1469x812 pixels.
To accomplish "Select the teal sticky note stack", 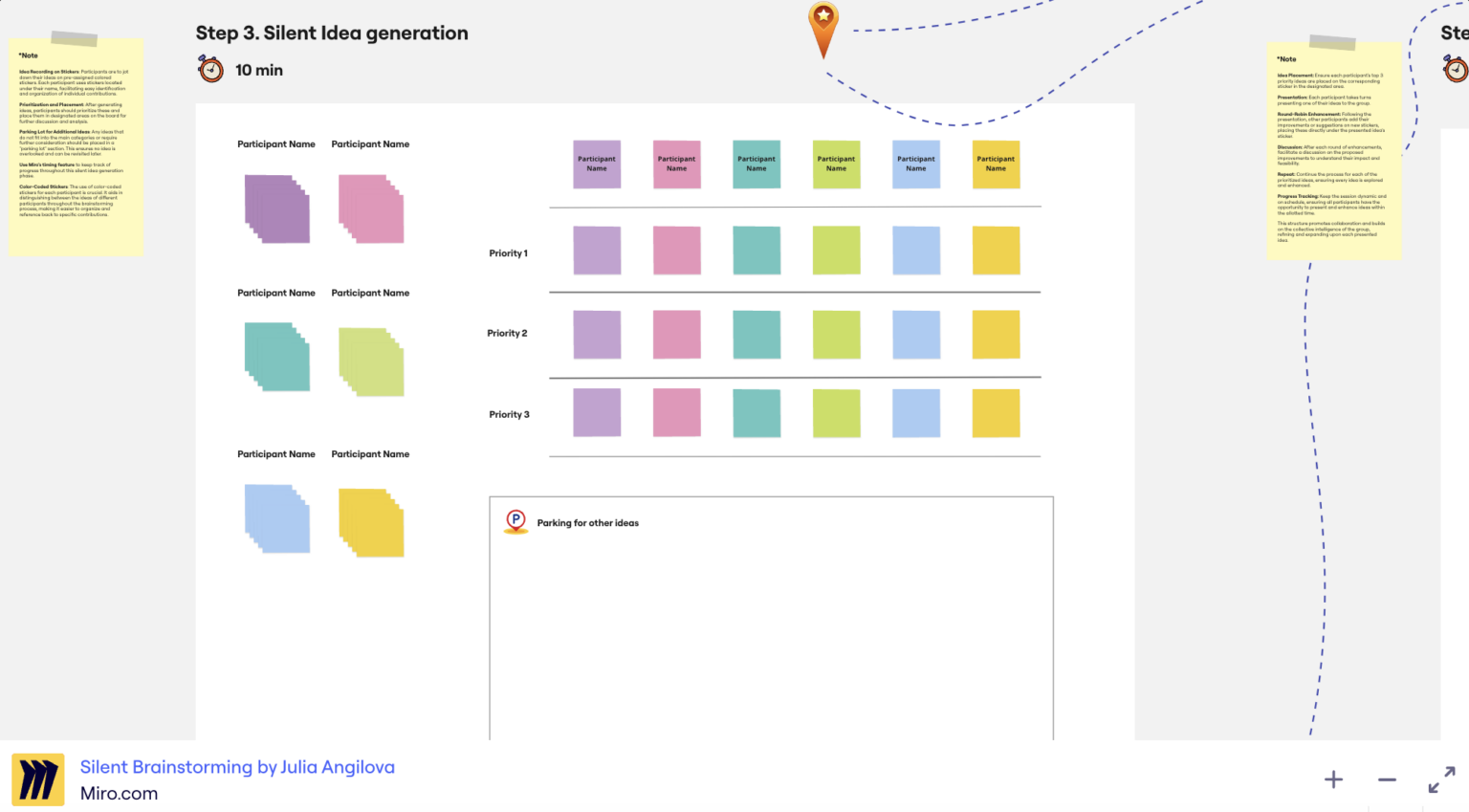I will click(x=277, y=357).
